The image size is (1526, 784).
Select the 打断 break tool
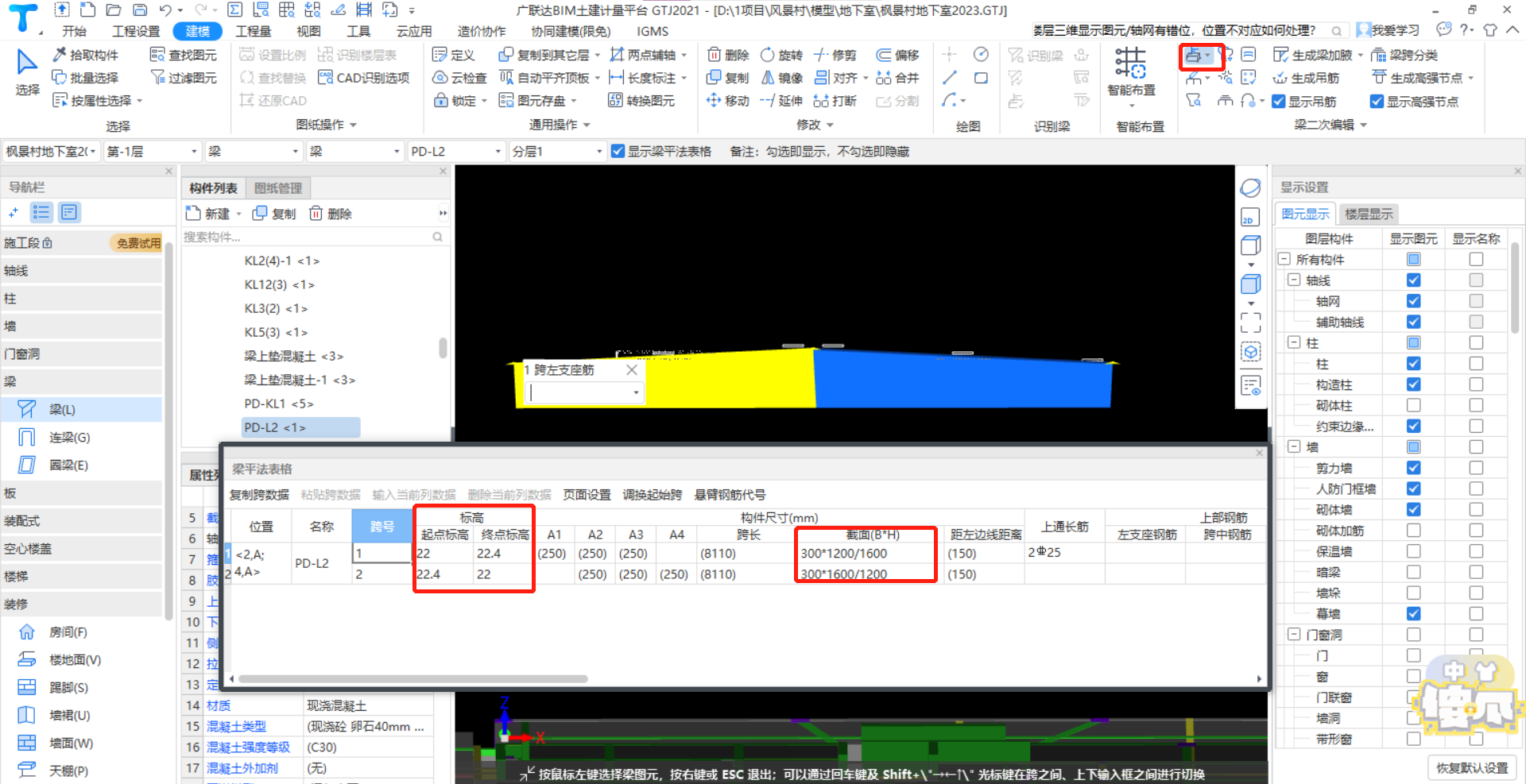coord(835,101)
